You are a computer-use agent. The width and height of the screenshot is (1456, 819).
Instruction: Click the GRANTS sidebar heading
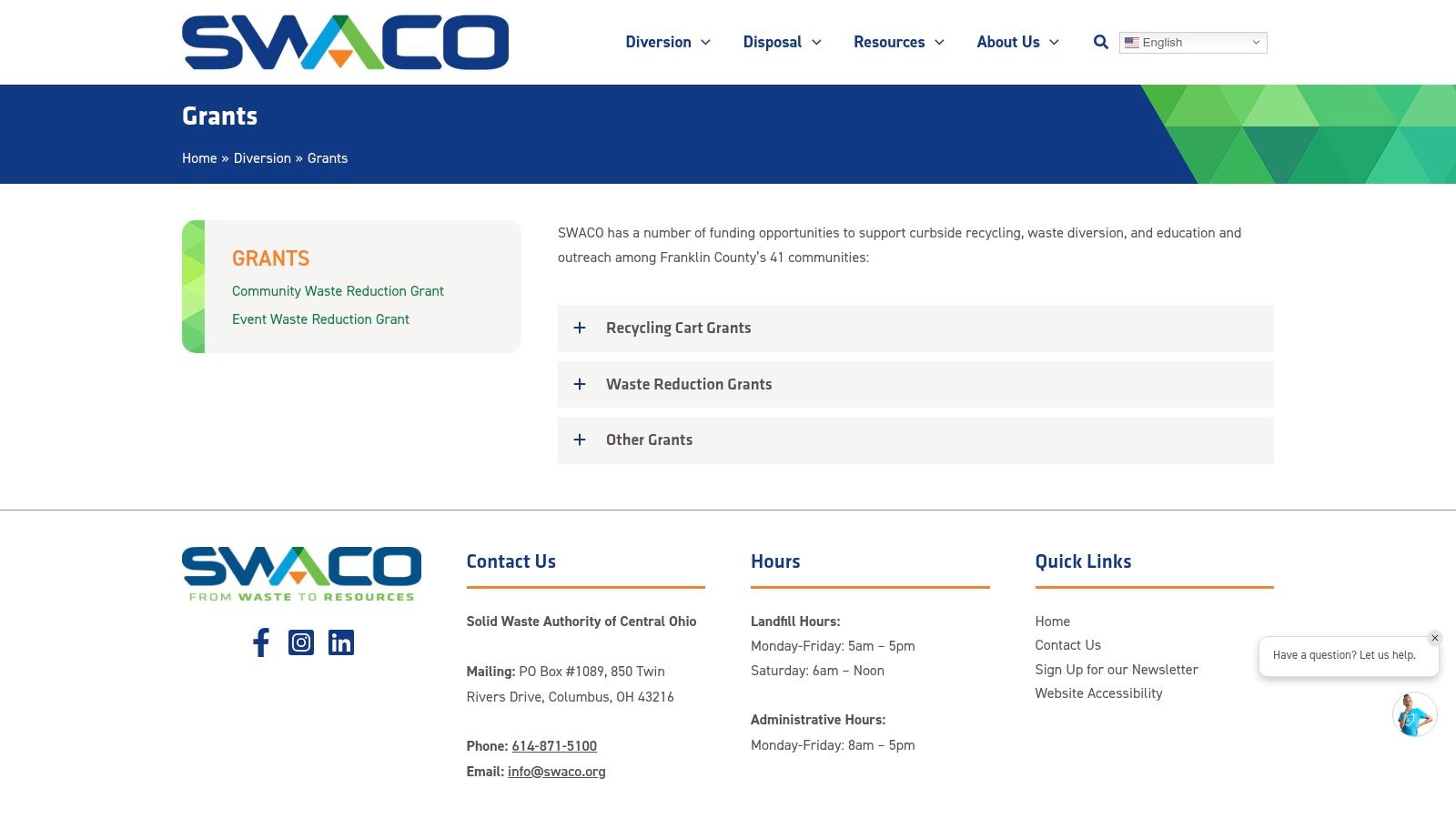click(x=270, y=258)
